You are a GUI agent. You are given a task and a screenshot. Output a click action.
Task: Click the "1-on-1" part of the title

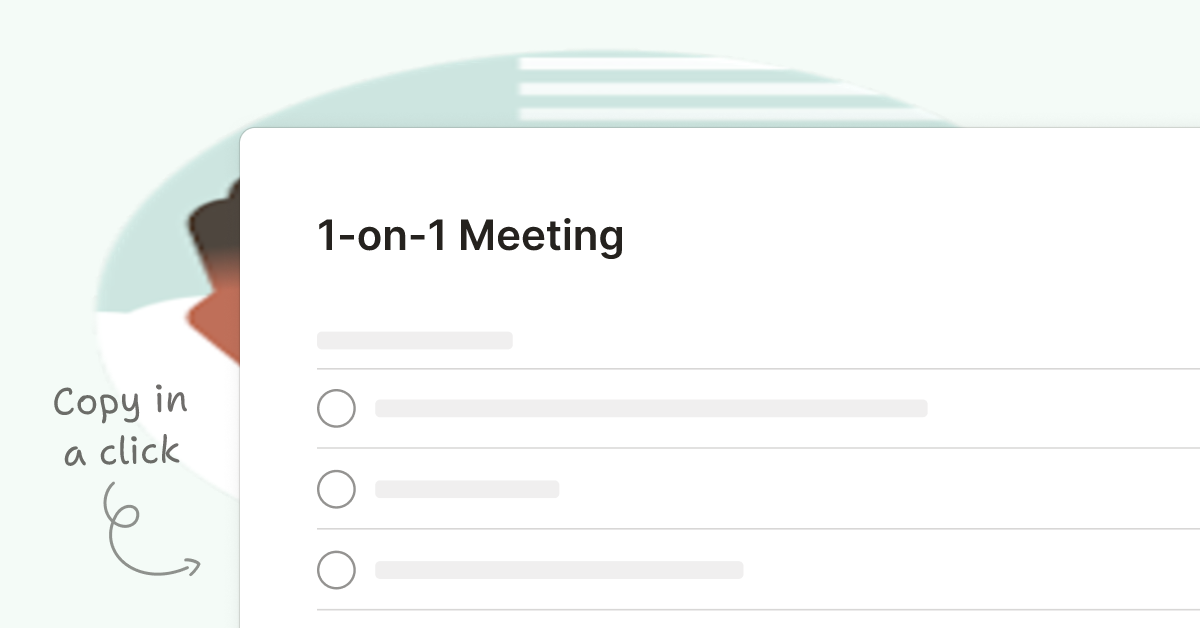(382, 236)
